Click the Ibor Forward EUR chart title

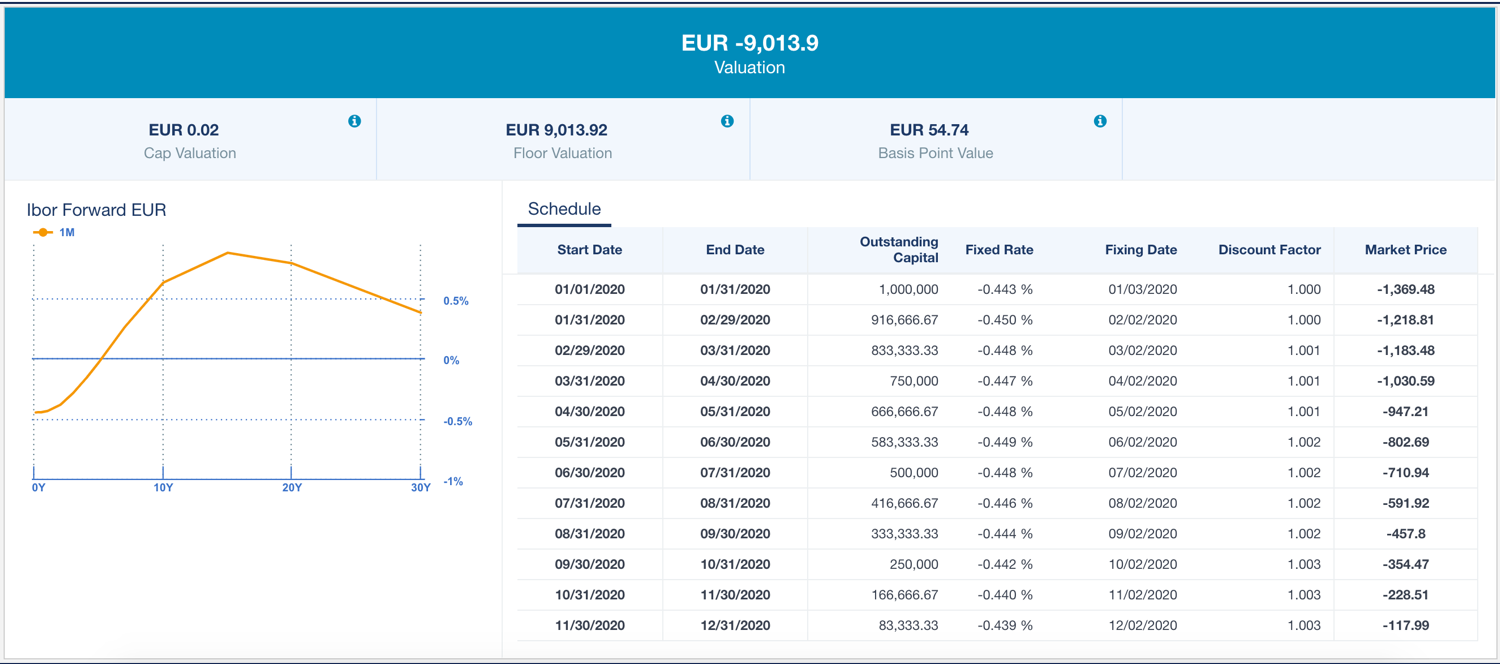pos(96,210)
